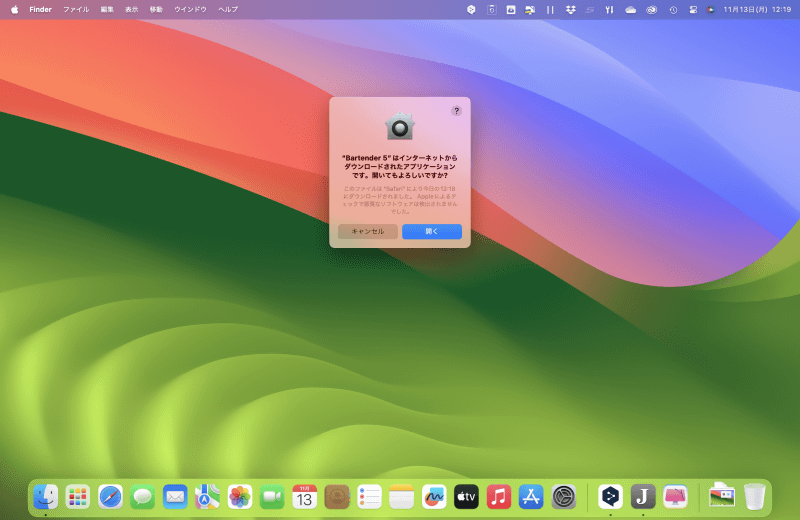Click the colorful Siri icon in menu bar
The height and width of the screenshot is (520, 800).
pyautogui.click(x=711, y=10)
